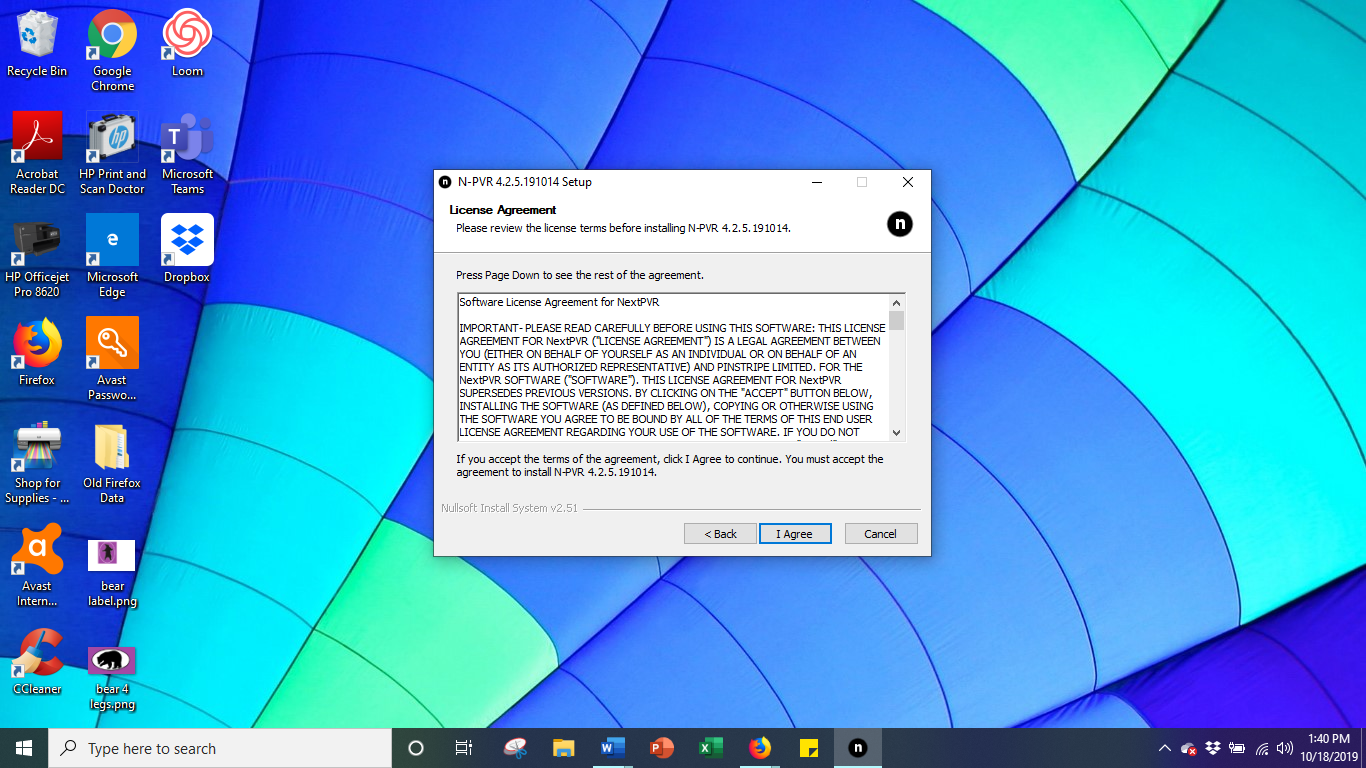This screenshot has height=768, width=1366.
Task: Click the taskbar search box
Action: (x=220, y=748)
